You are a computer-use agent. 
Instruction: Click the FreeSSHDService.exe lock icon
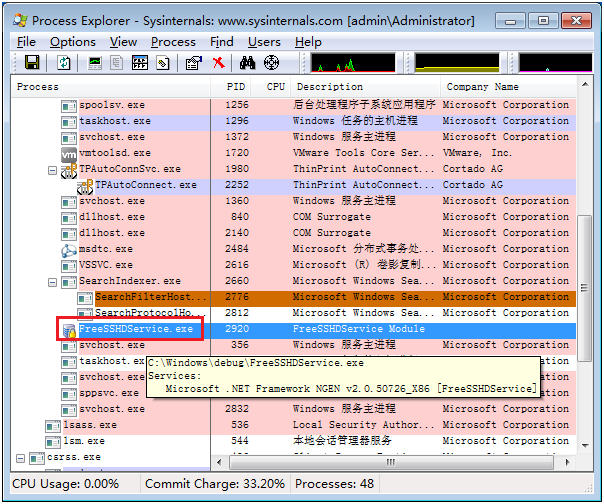click(x=69, y=330)
